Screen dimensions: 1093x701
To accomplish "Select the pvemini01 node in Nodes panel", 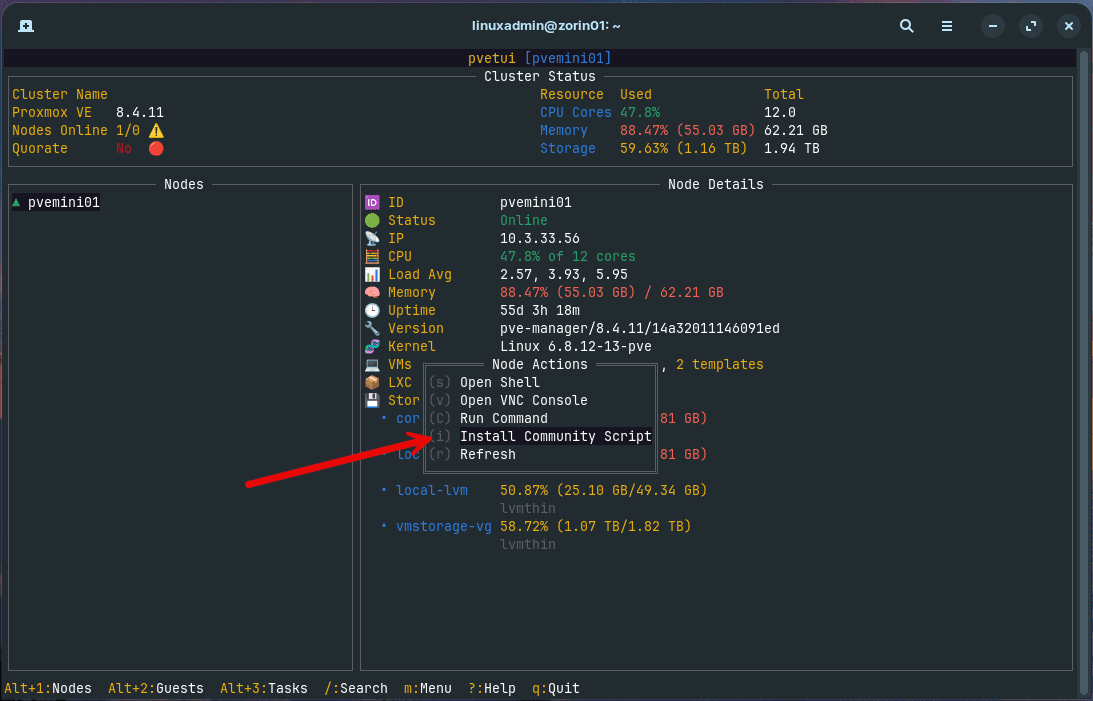I will [x=63, y=201].
